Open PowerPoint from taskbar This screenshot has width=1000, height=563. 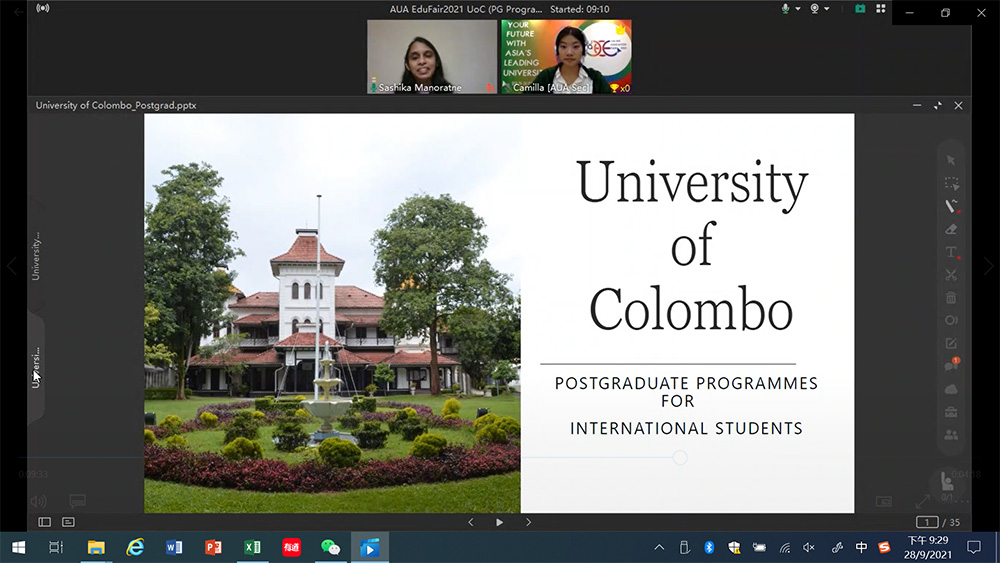click(213, 547)
